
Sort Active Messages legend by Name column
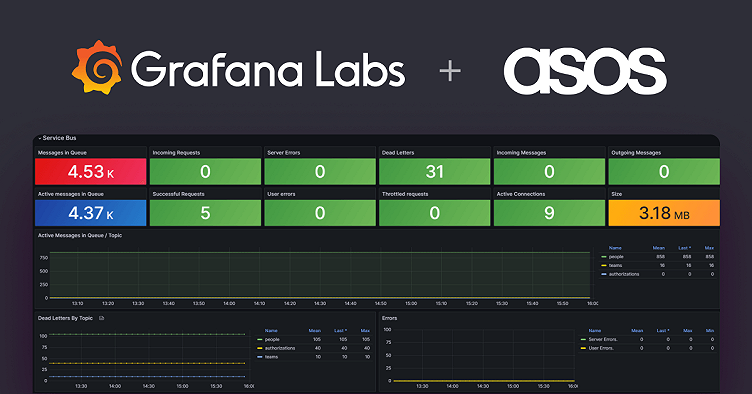(x=615, y=248)
